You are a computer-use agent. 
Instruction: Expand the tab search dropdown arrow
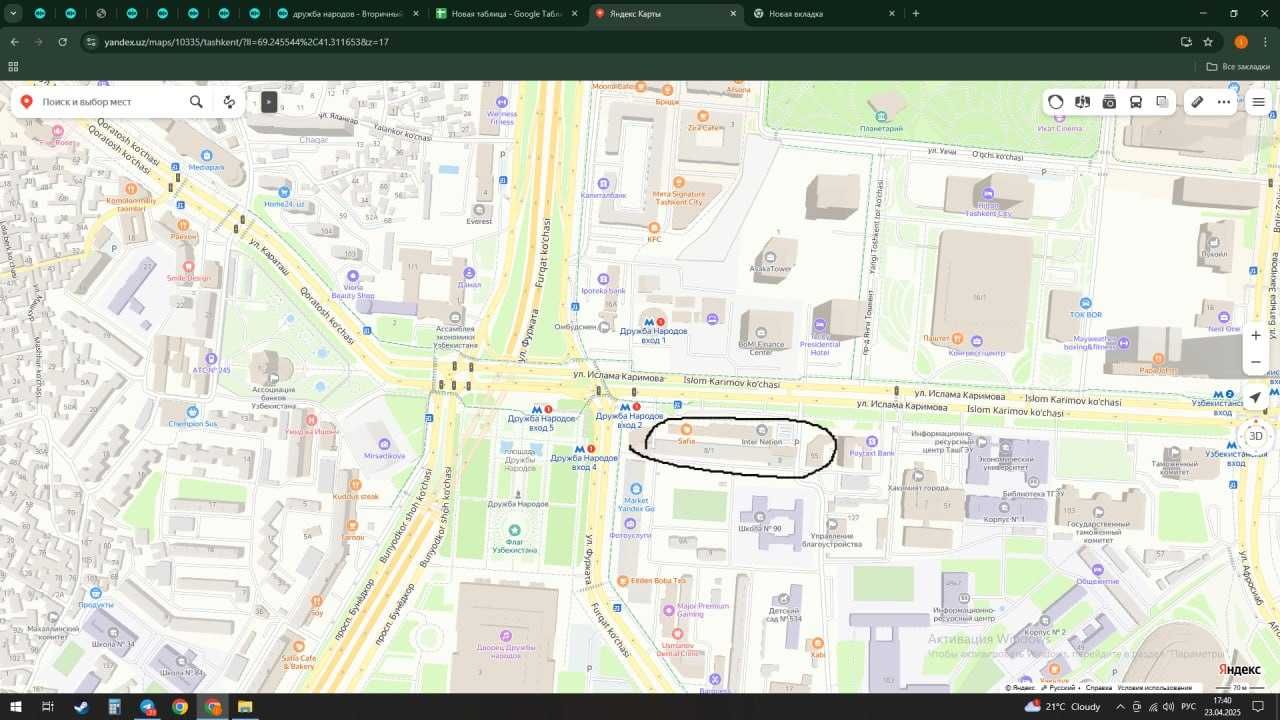coord(12,14)
